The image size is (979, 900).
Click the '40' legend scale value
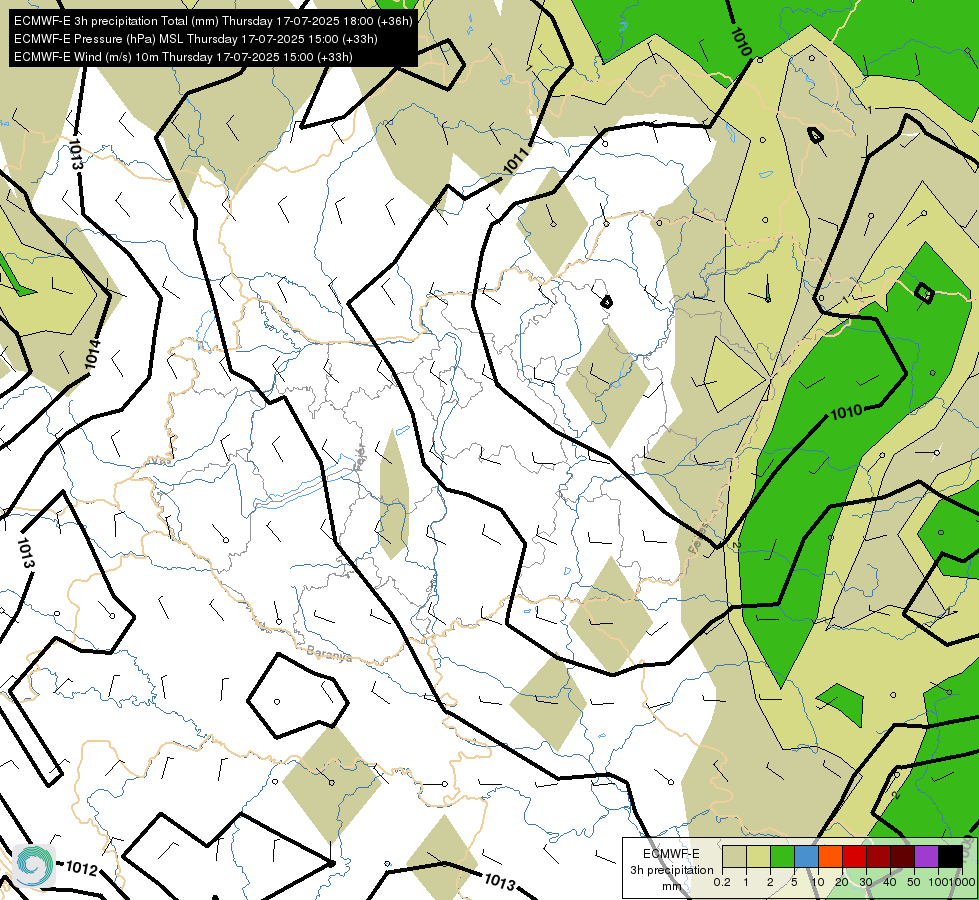point(890,882)
